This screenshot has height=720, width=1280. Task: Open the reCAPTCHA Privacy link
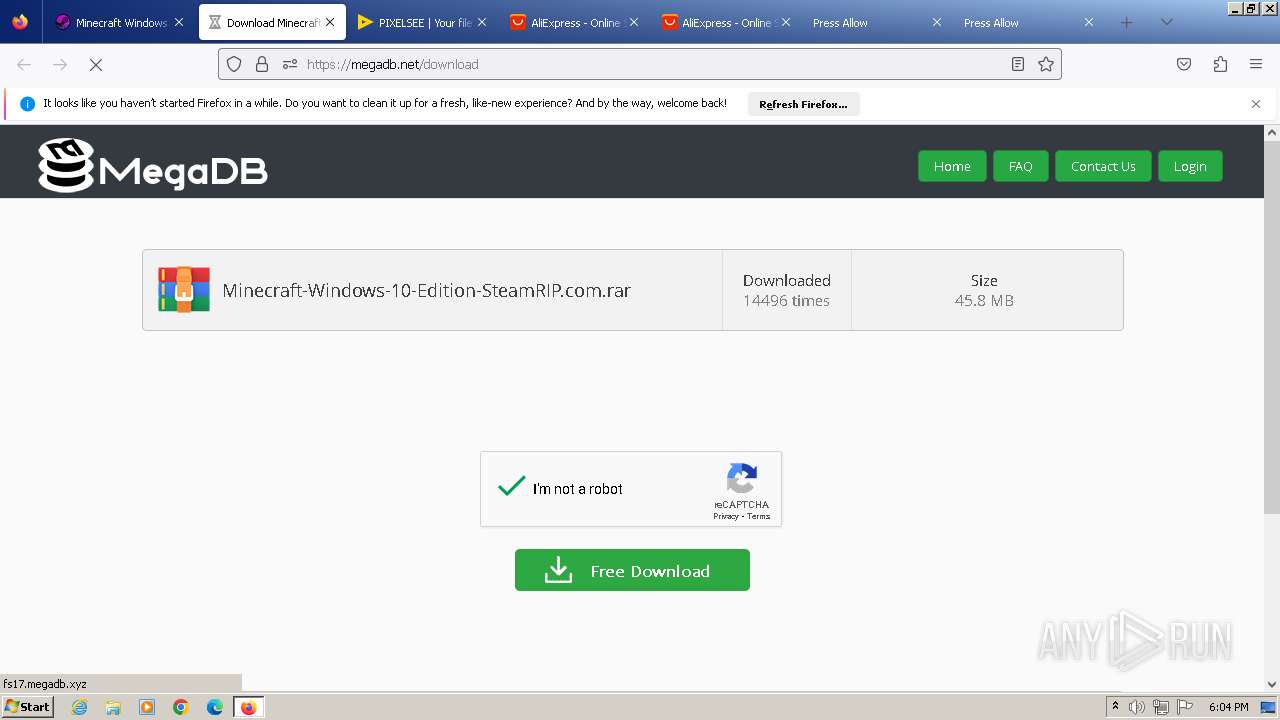click(x=725, y=516)
